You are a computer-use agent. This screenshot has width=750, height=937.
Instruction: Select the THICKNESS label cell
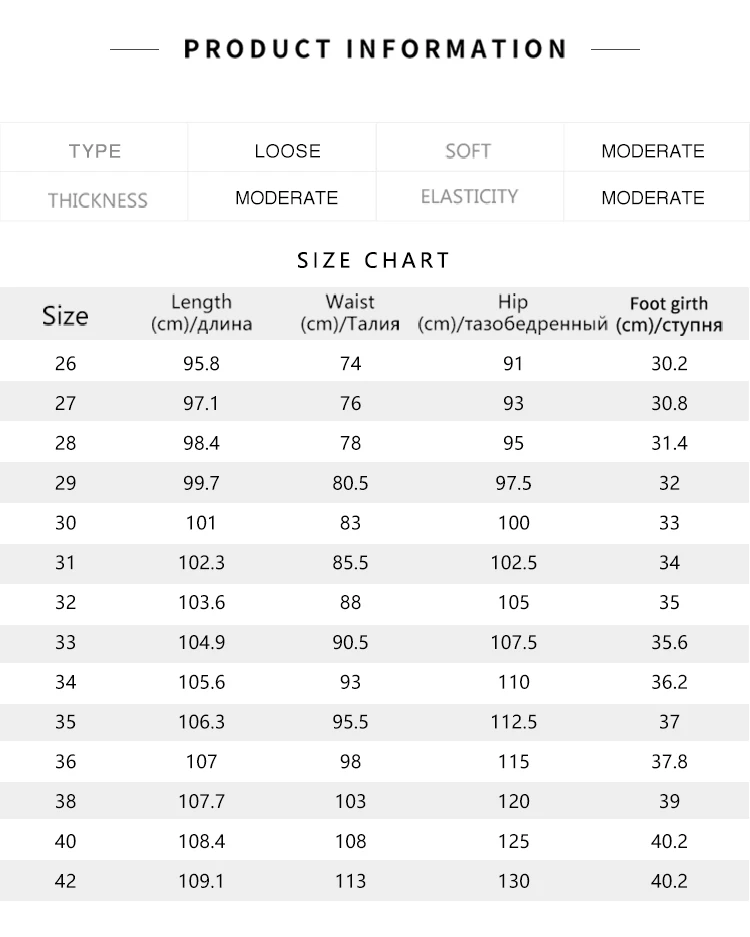tap(94, 197)
